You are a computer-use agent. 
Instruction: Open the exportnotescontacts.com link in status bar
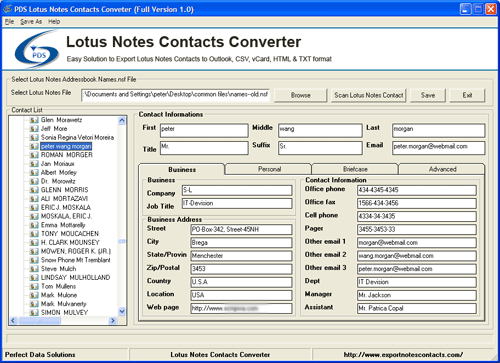click(x=403, y=355)
